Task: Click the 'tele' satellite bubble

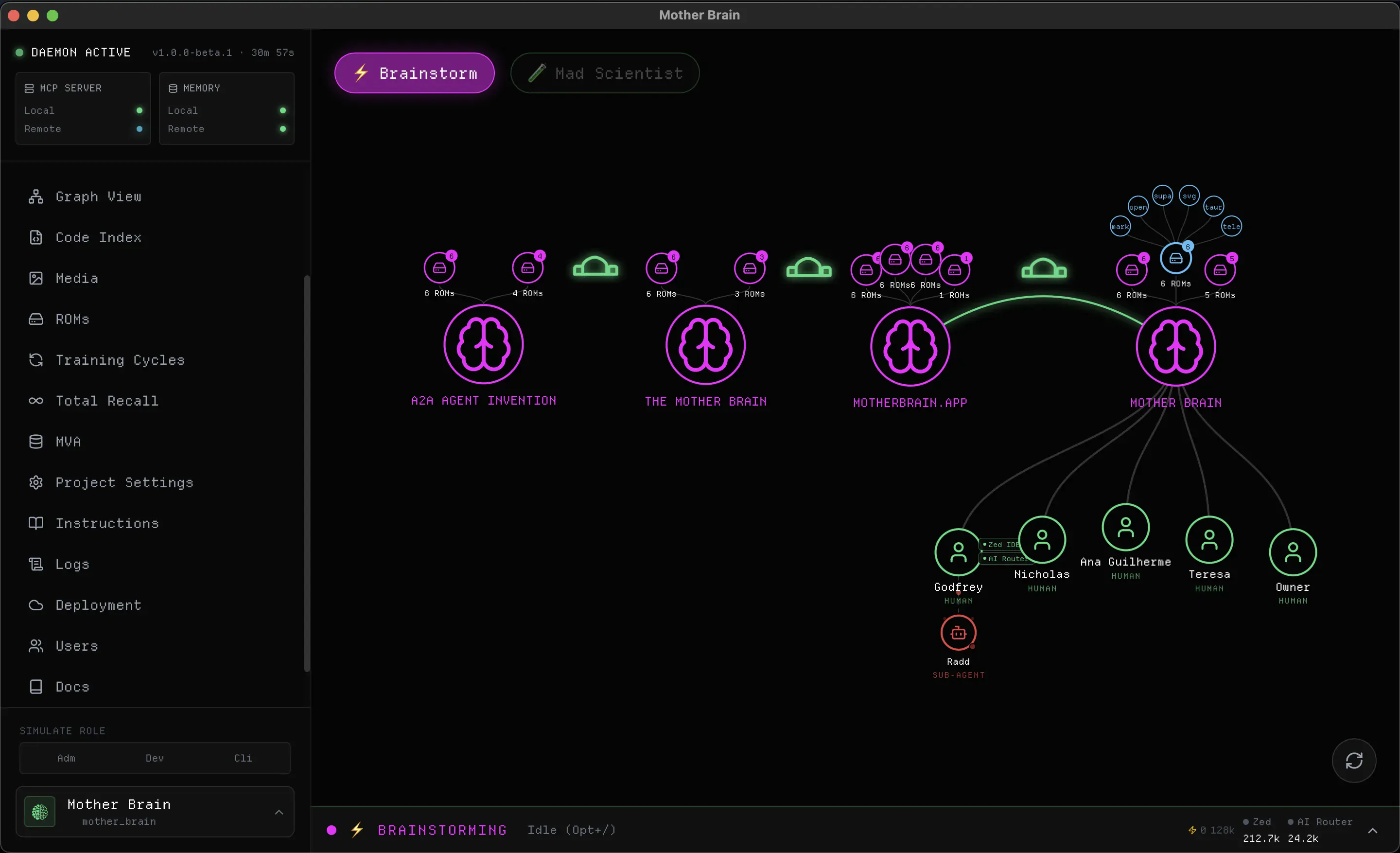Action: click(1231, 227)
